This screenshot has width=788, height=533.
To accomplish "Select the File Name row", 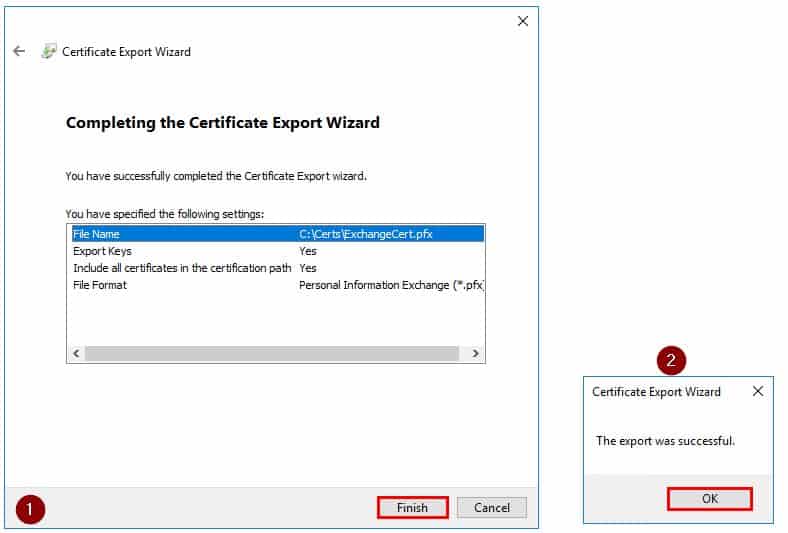I will point(278,234).
